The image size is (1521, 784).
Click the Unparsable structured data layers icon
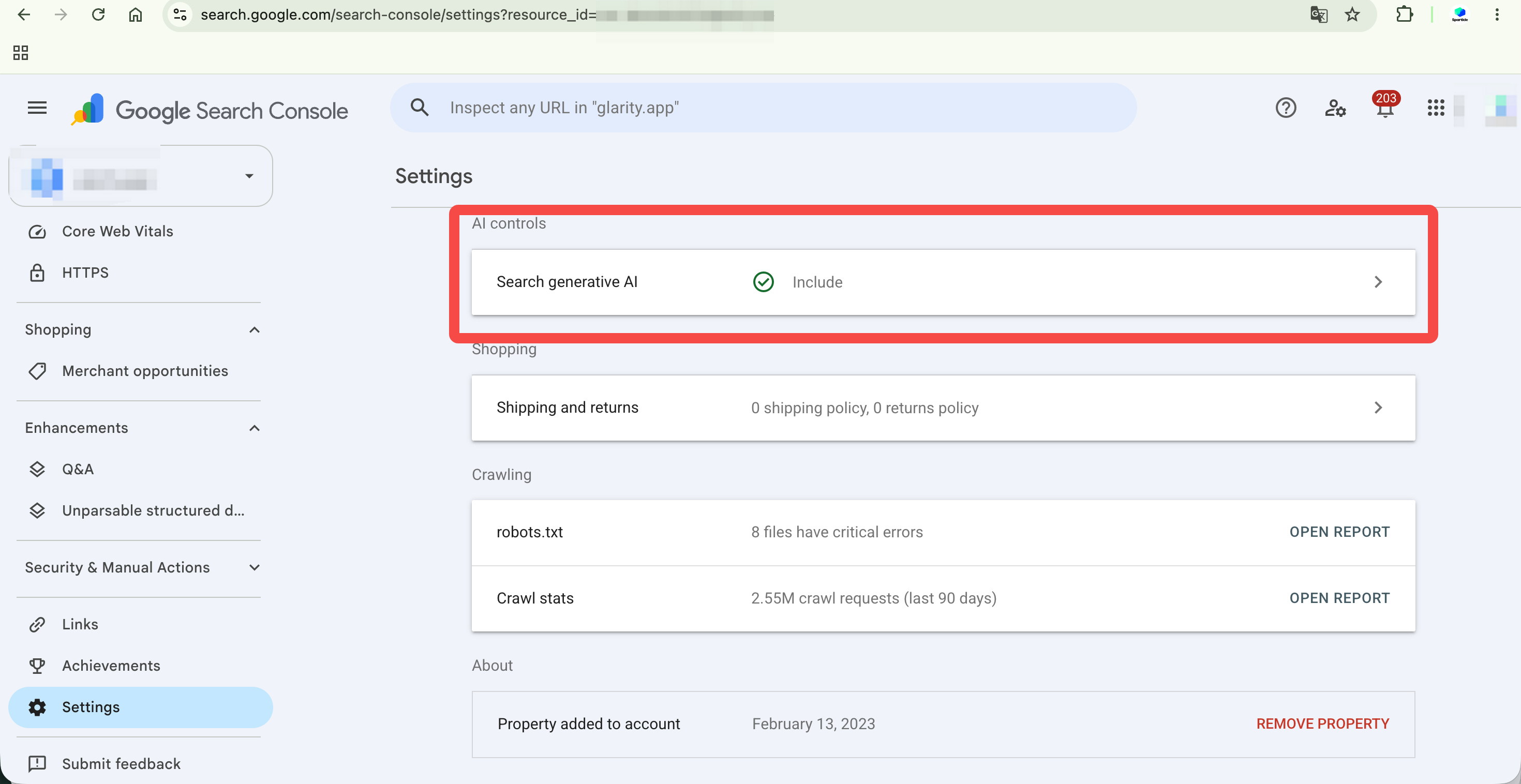tap(37, 510)
